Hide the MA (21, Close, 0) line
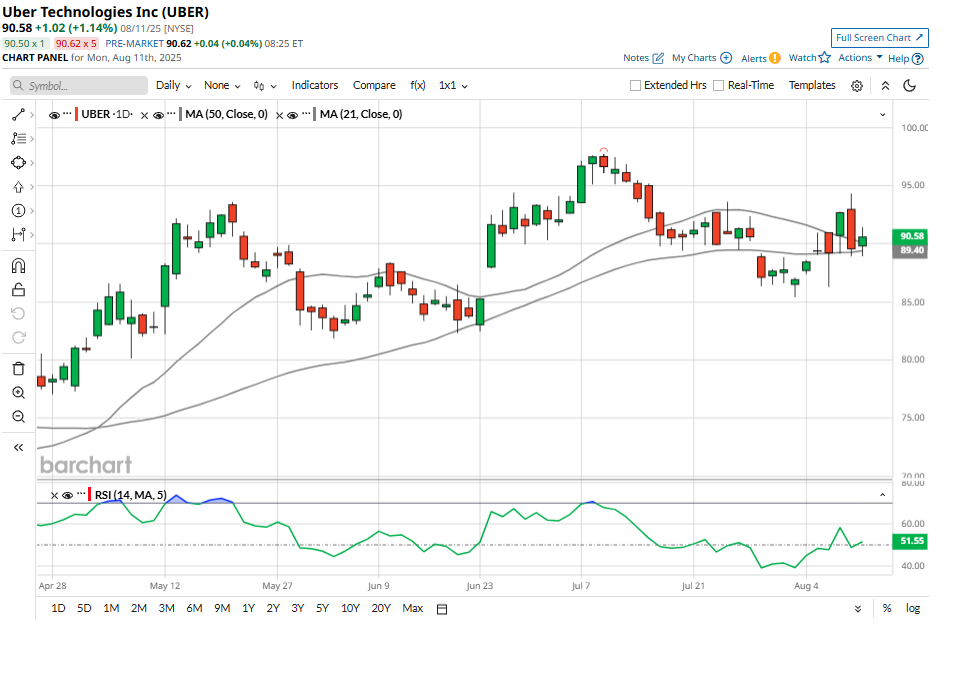This screenshot has width=969, height=682. (x=293, y=116)
